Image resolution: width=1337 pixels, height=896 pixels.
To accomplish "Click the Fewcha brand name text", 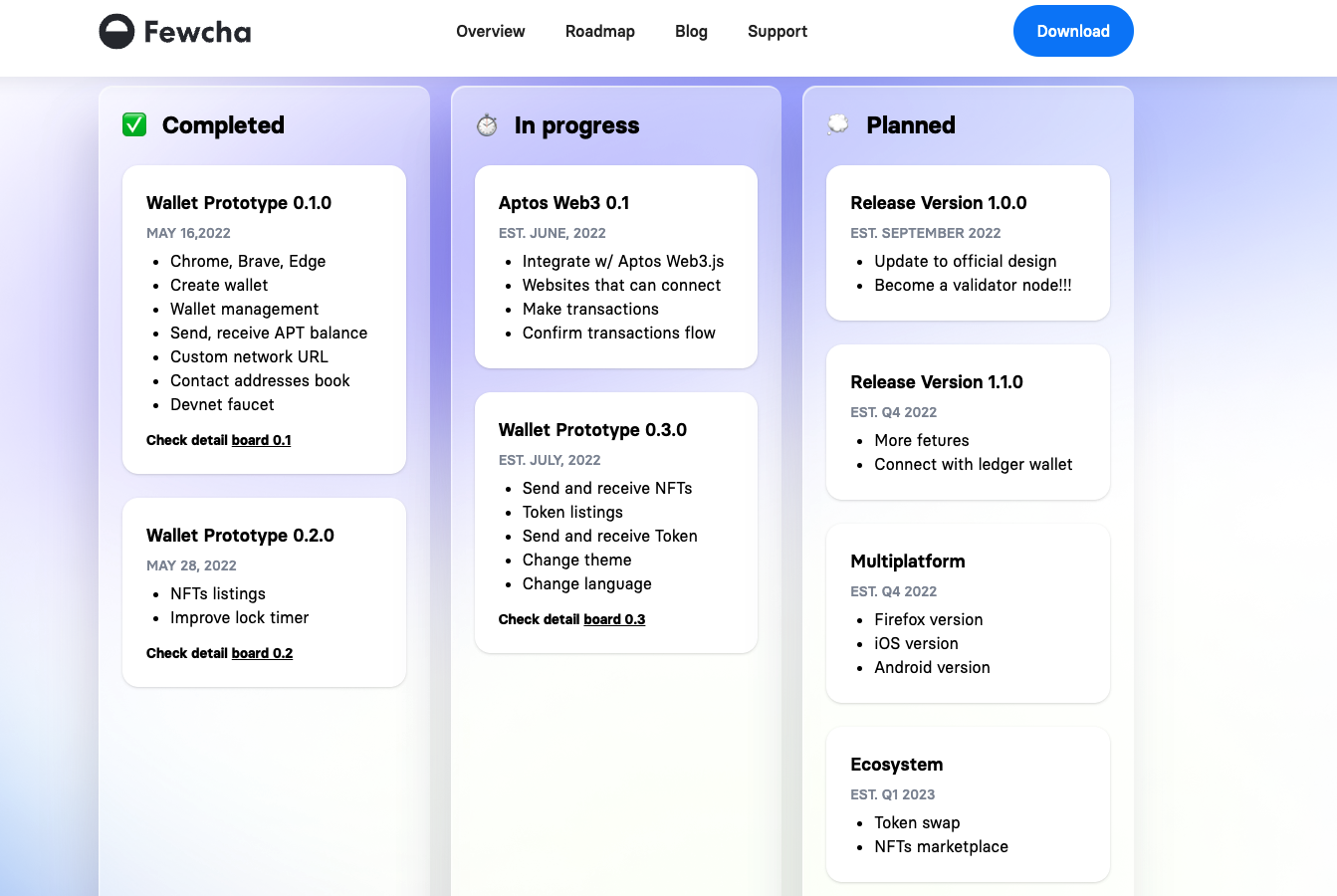I will click(197, 32).
